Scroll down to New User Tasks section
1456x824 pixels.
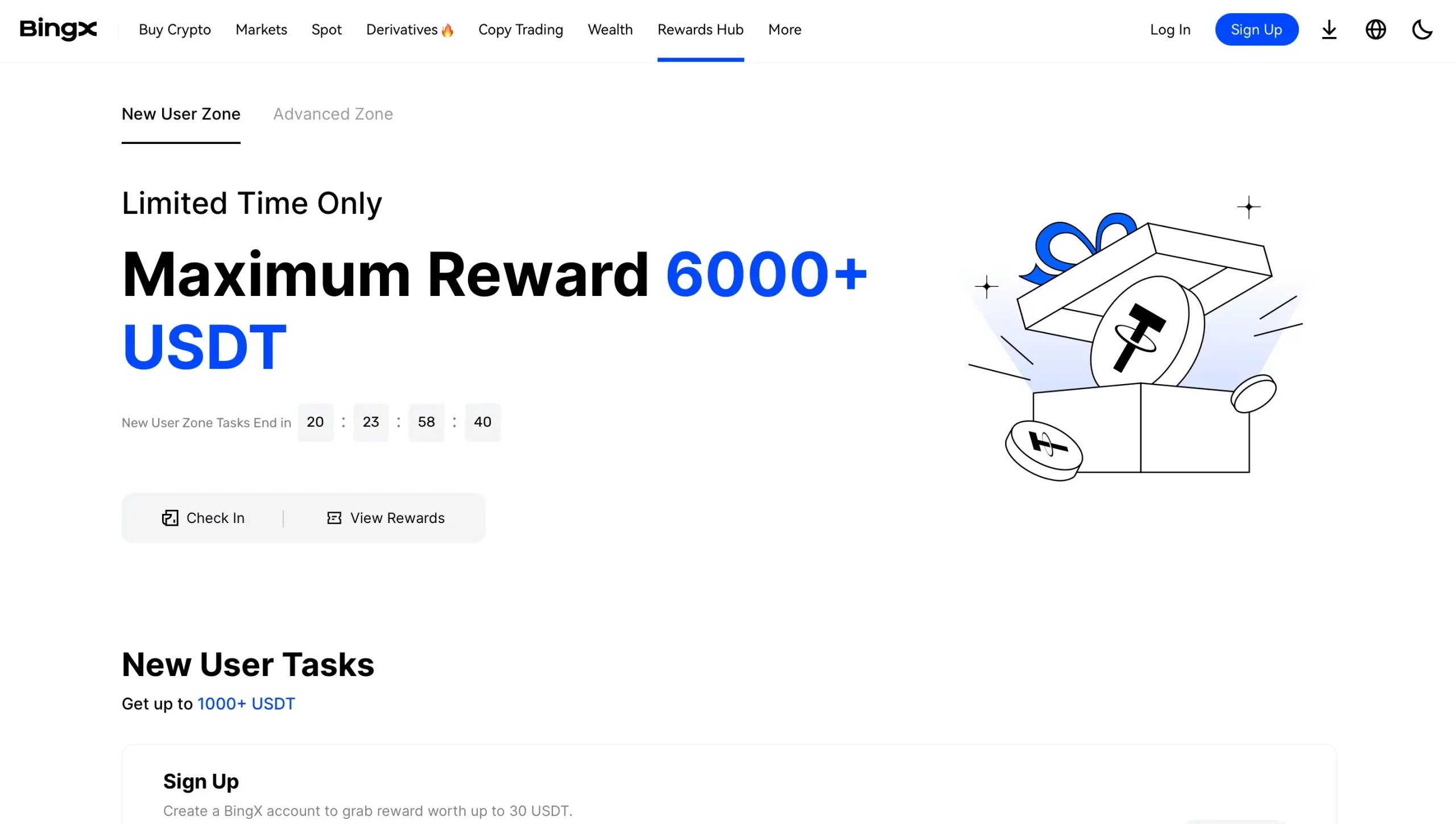point(247,662)
